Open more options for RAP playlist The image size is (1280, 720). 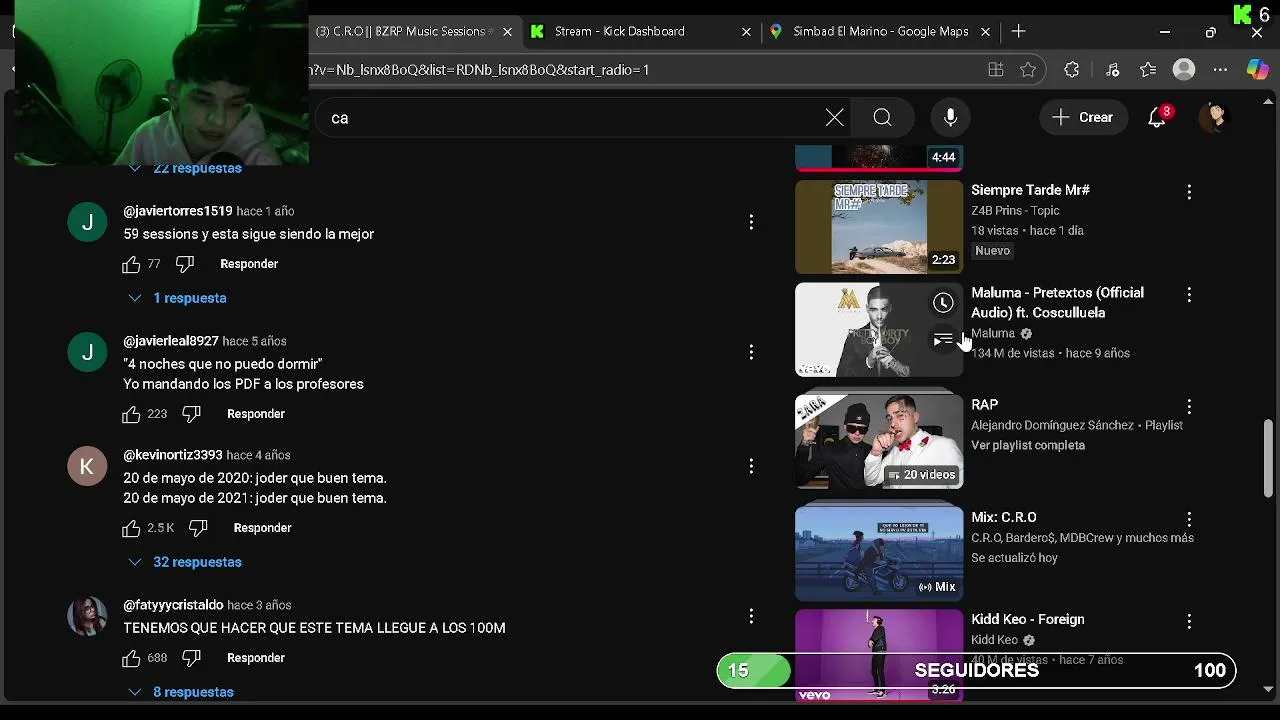[1189, 407]
